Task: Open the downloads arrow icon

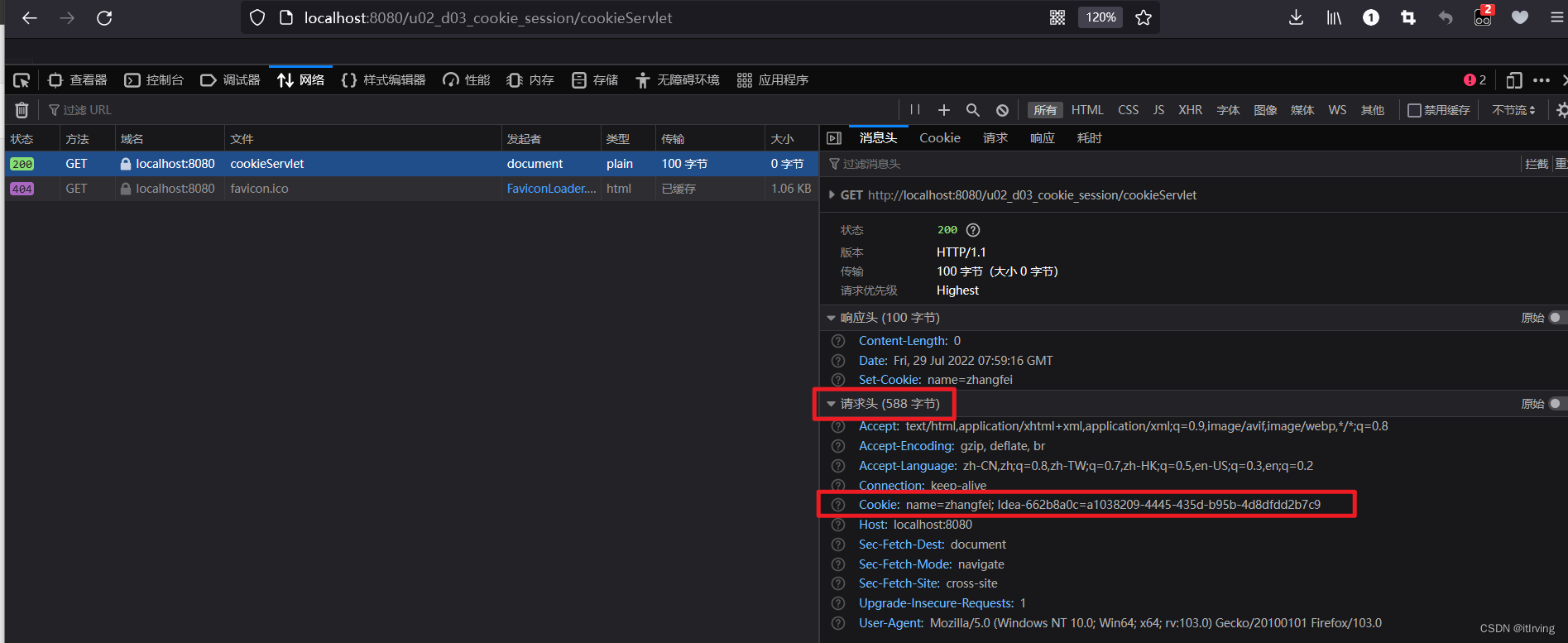Action: click(x=1297, y=17)
